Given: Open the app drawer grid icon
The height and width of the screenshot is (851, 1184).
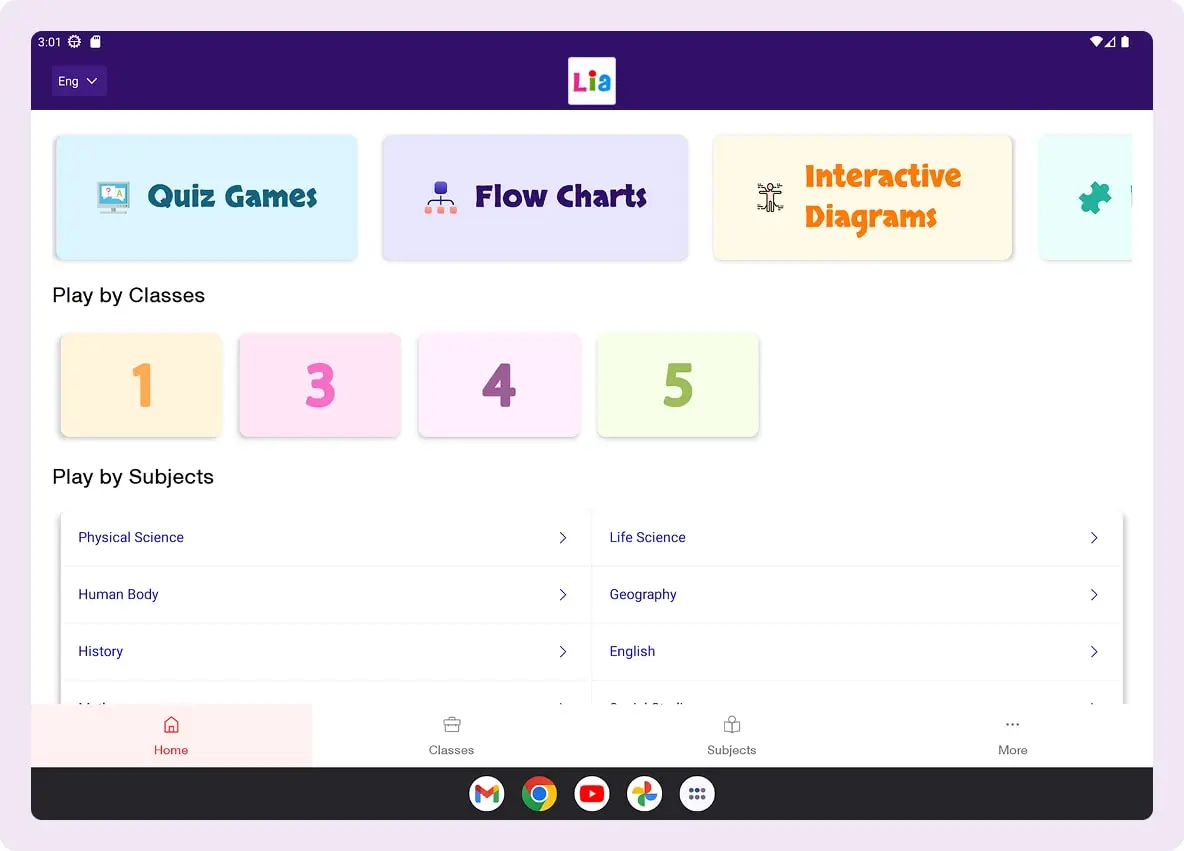Looking at the screenshot, I should (x=697, y=794).
